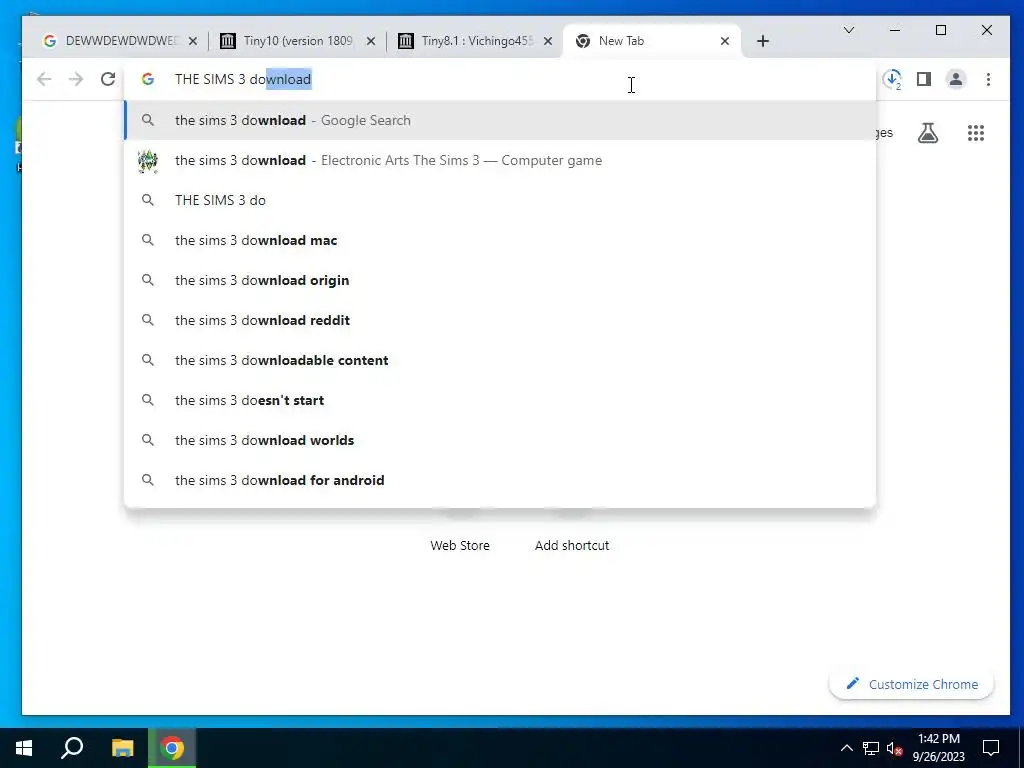Choose 'the sims 3 download worlds' suggestion
Viewport: 1024px width, 768px height.
(500, 440)
